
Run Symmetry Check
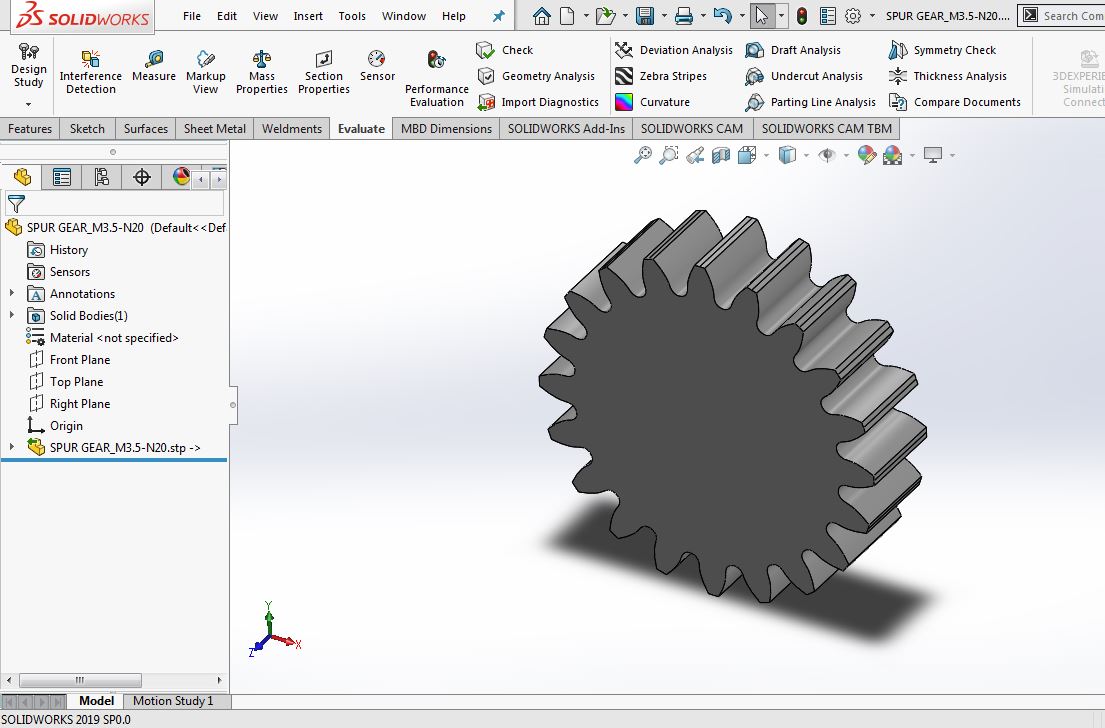click(942, 50)
